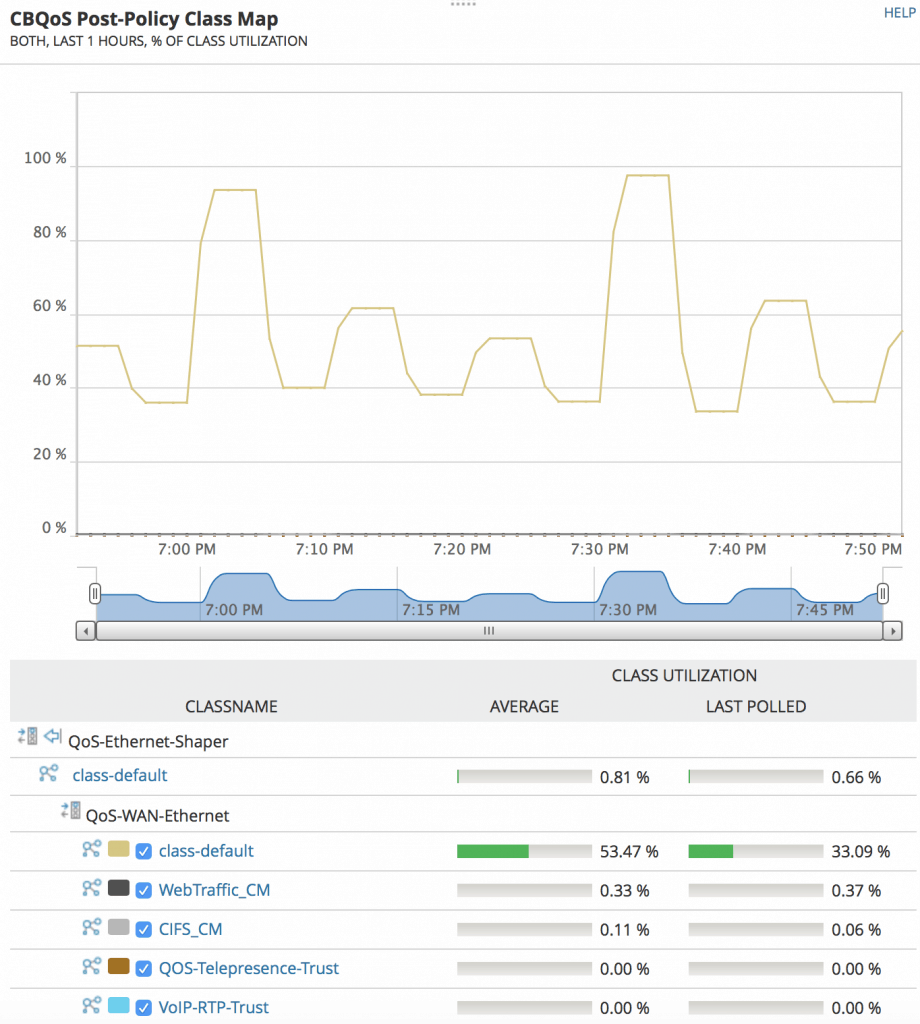Click the left handle of time range slider

(x=95, y=594)
